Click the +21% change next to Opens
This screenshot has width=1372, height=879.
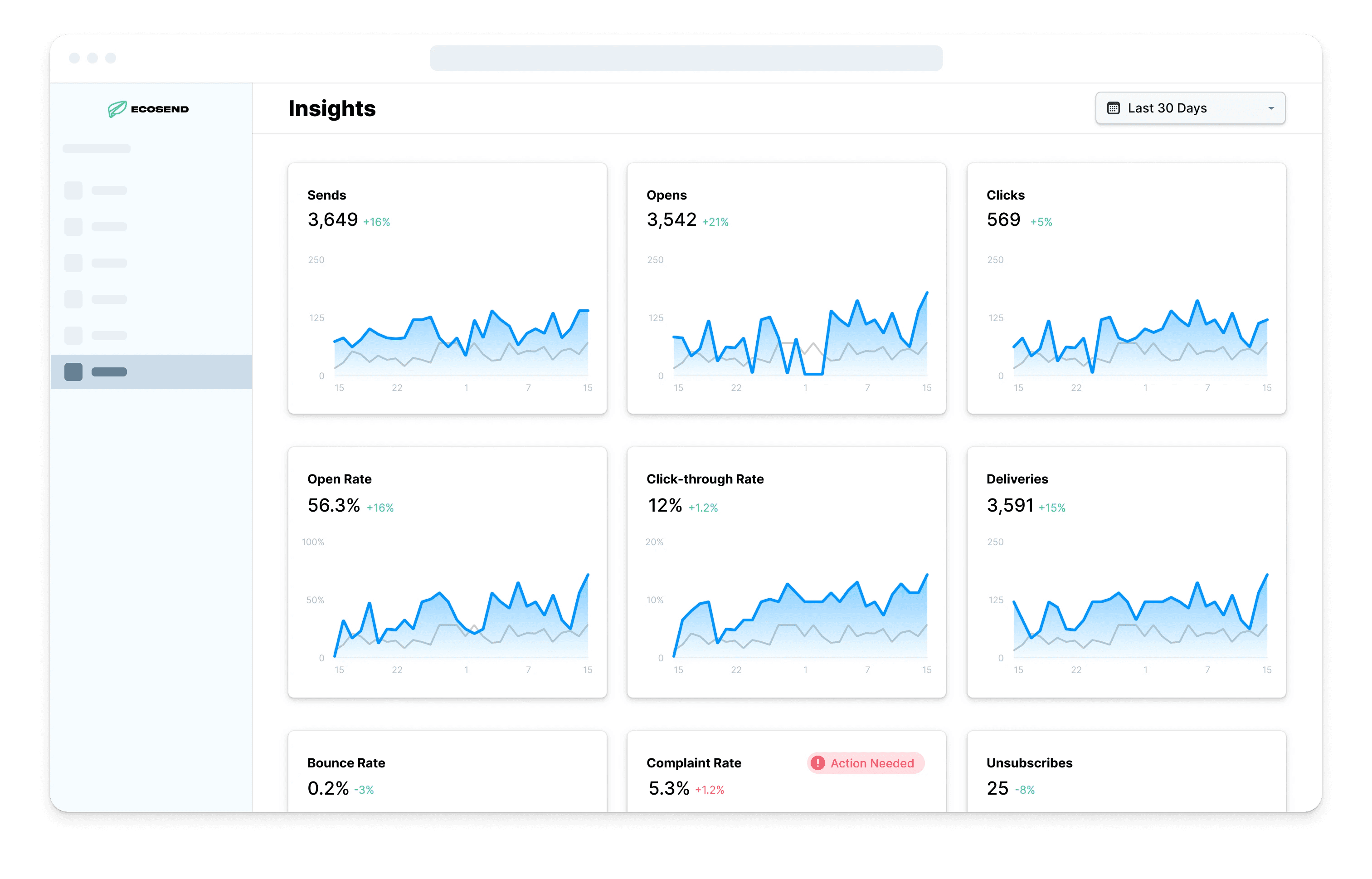coord(715,222)
